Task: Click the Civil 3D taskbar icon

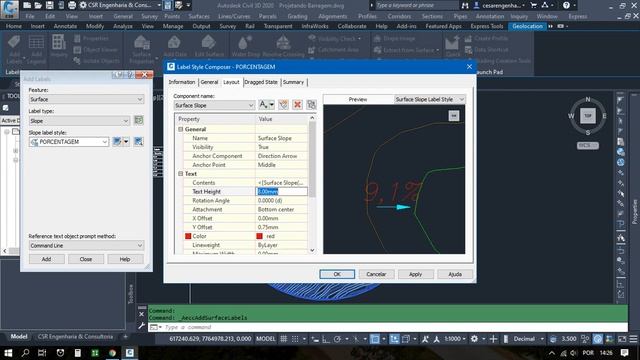Action: (x=130, y=353)
